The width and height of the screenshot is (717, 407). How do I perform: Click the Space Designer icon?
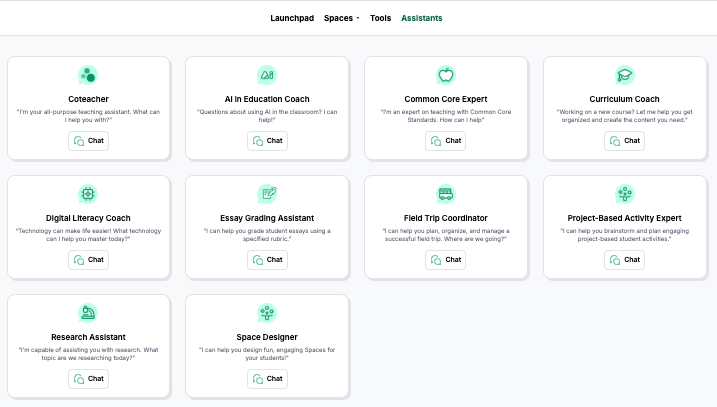pos(267,313)
